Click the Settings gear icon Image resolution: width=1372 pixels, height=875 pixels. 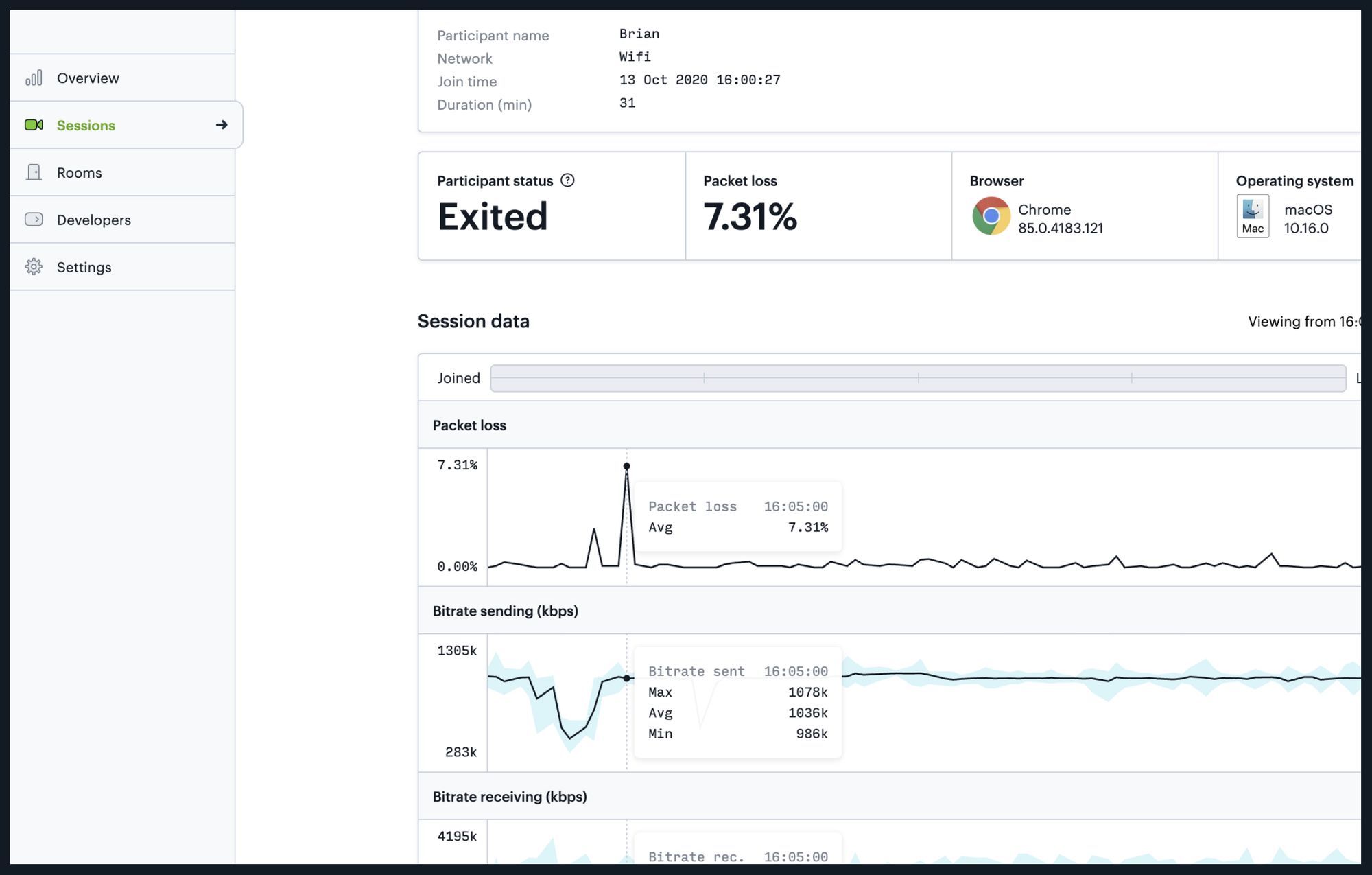click(x=34, y=266)
